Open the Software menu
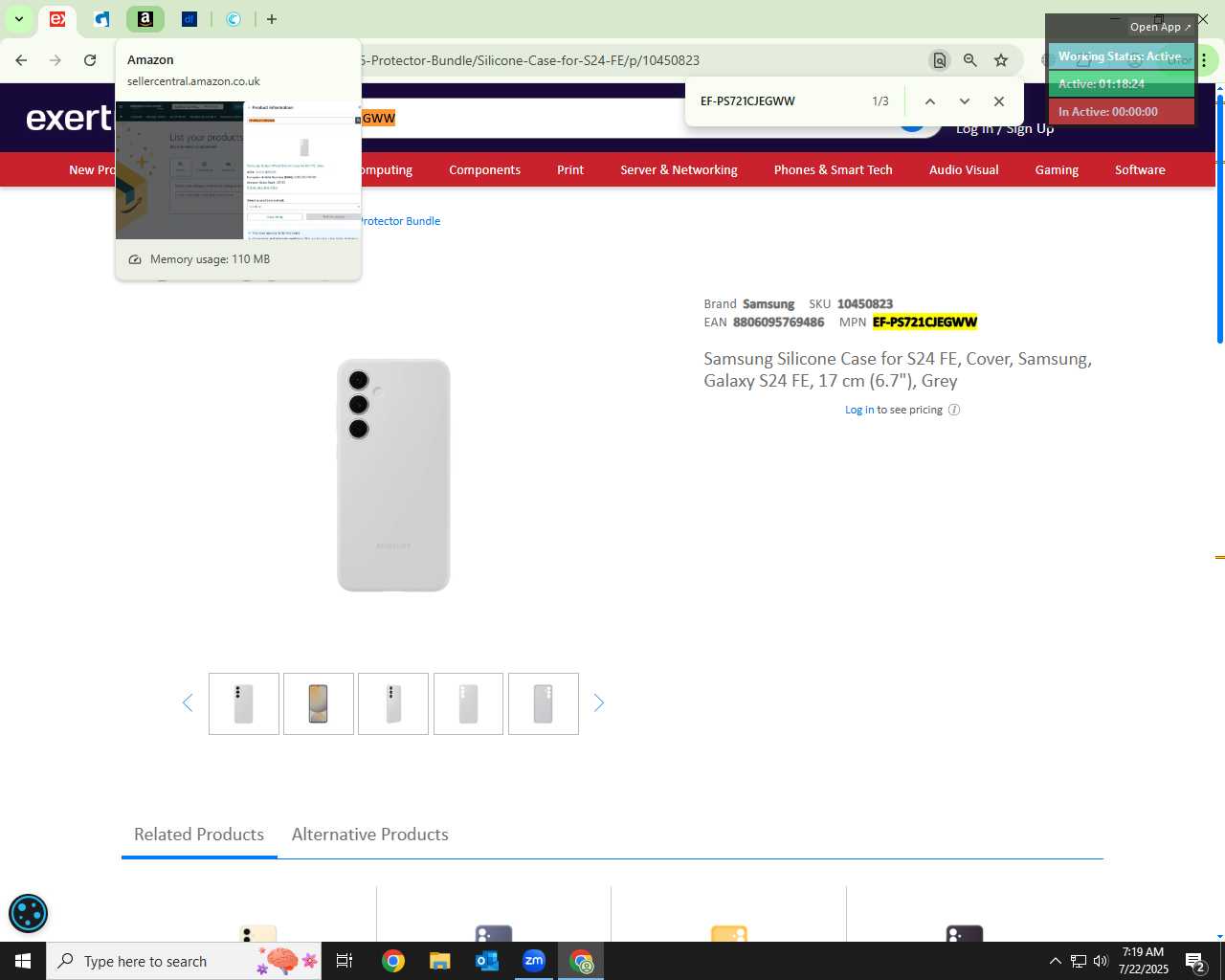Image resolution: width=1225 pixels, height=980 pixels. tap(1140, 169)
